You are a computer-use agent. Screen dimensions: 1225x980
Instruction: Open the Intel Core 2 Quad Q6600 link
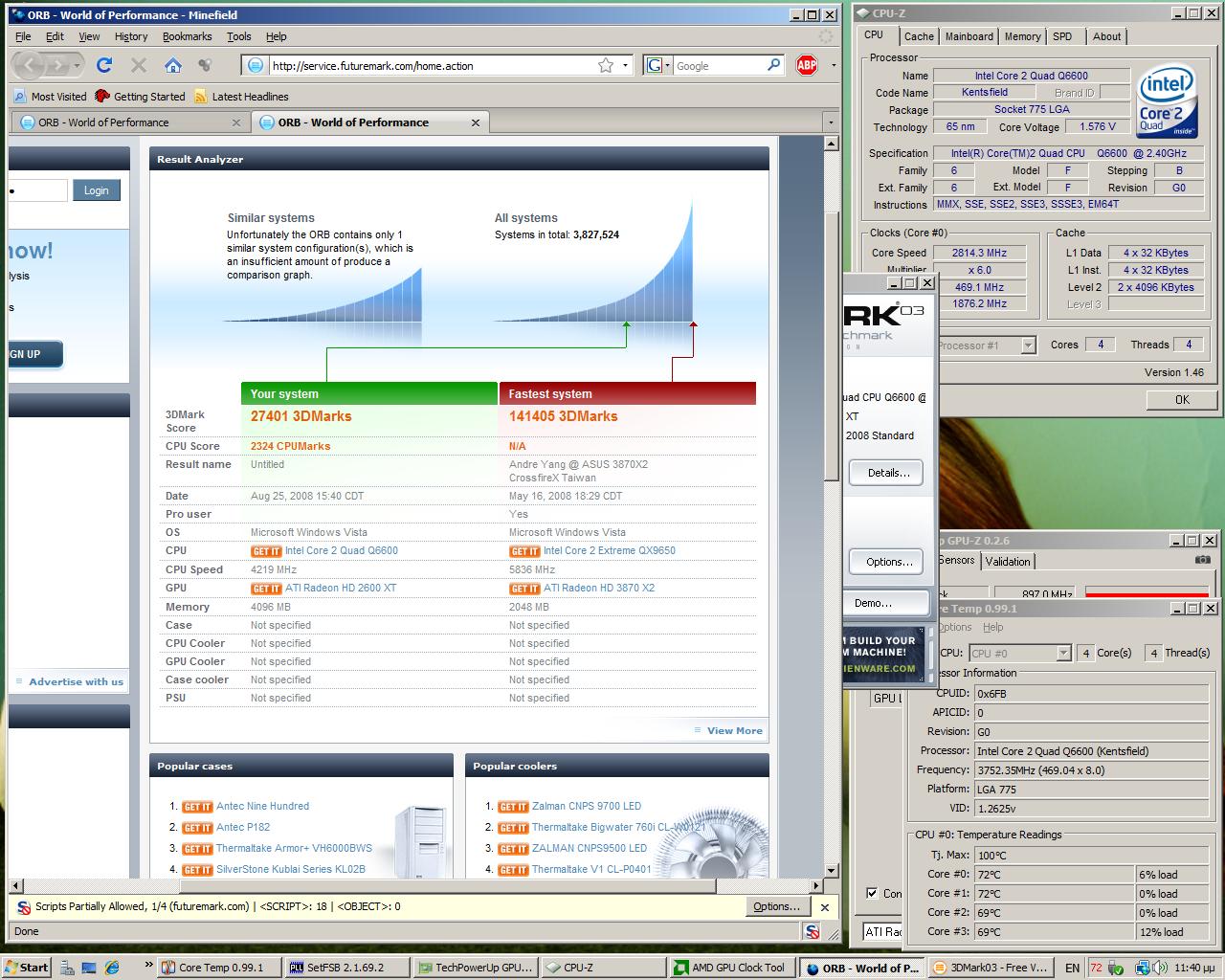[342, 550]
